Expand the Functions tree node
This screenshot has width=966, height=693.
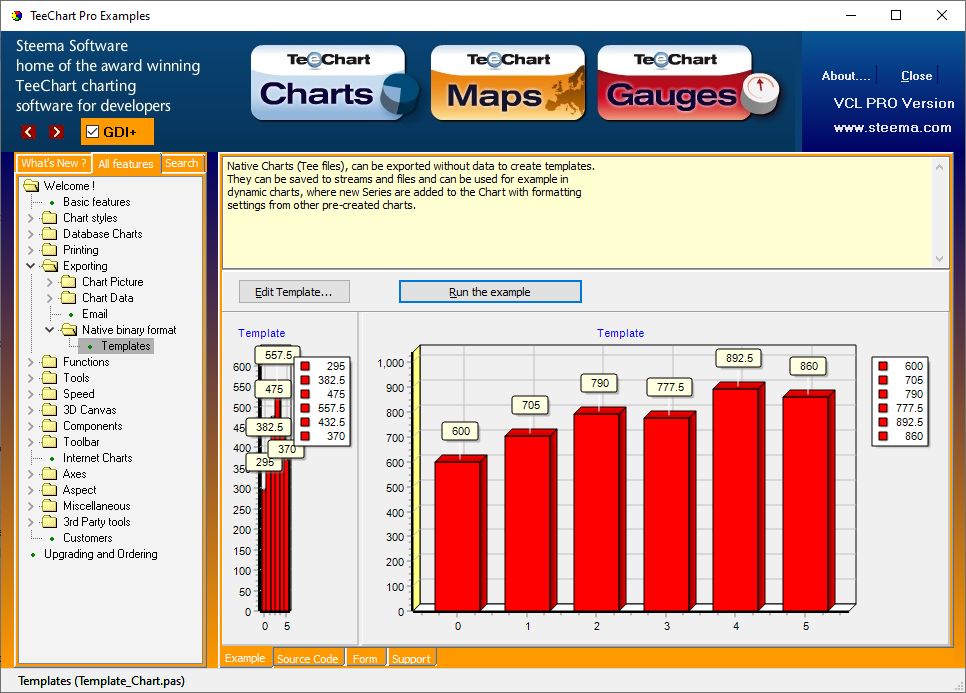point(31,362)
